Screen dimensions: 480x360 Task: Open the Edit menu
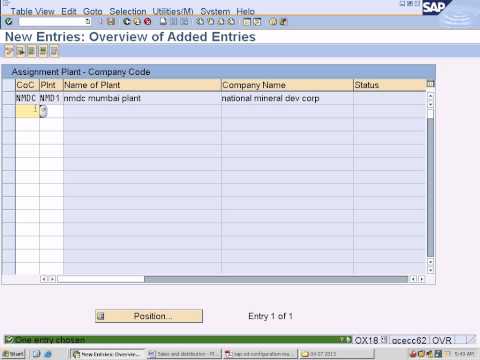click(x=69, y=12)
